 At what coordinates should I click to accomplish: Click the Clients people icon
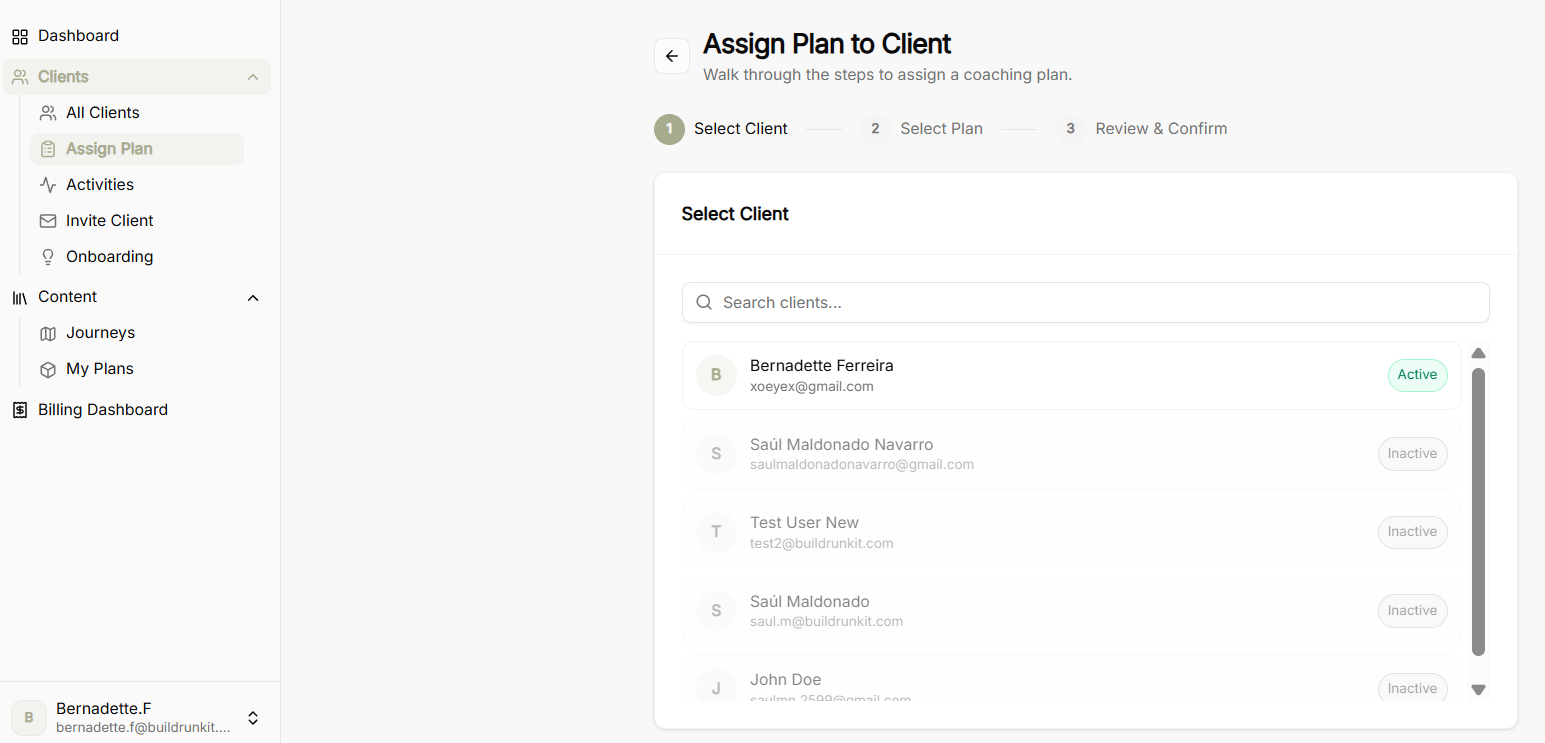click(20, 77)
